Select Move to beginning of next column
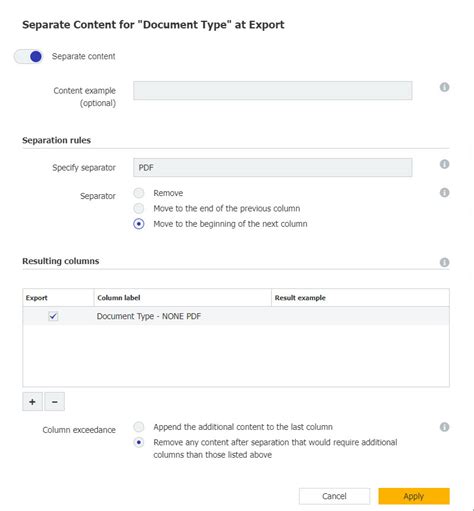 (x=139, y=224)
